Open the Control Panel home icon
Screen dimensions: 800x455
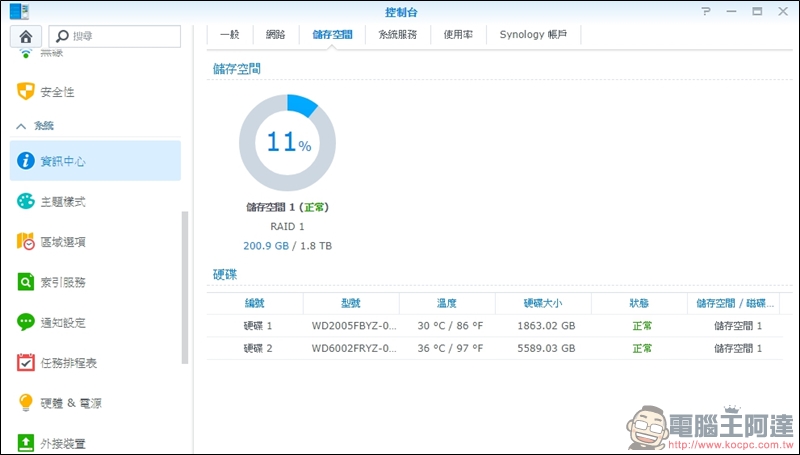(x=26, y=37)
